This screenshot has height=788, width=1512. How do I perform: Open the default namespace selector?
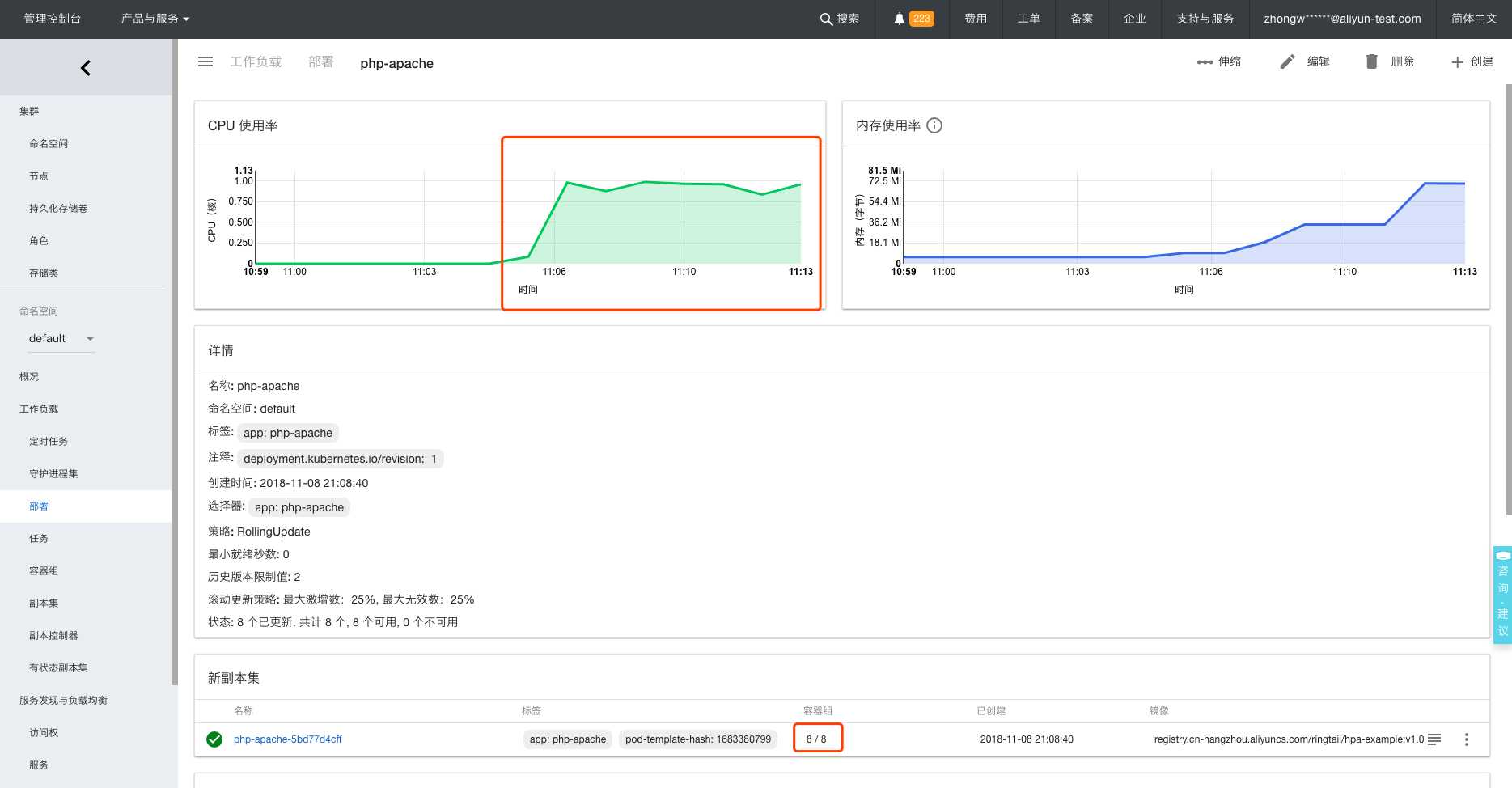[x=61, y=338]
